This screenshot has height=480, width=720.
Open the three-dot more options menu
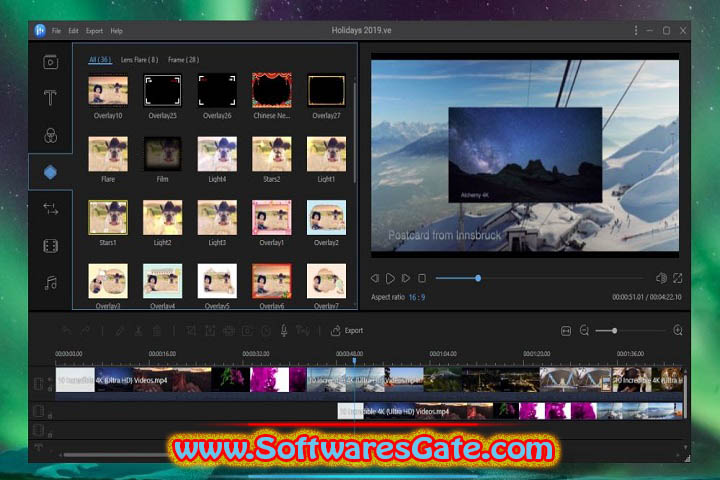click(636, 30)
